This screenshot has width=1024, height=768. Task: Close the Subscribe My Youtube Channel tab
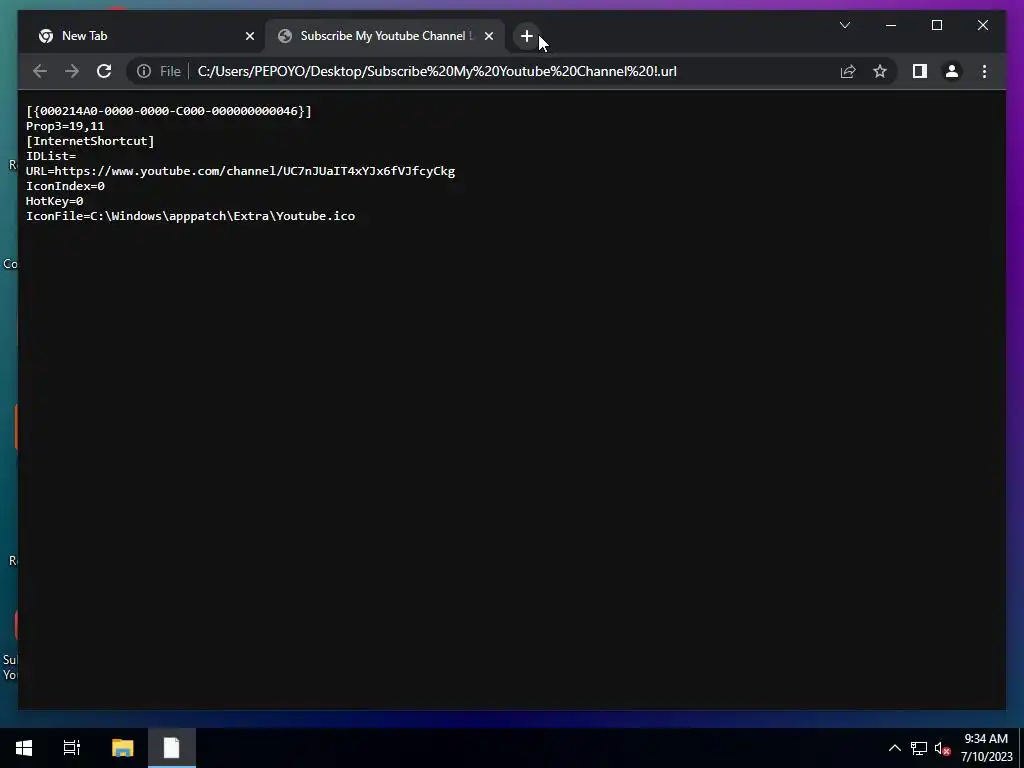(488, 36)
